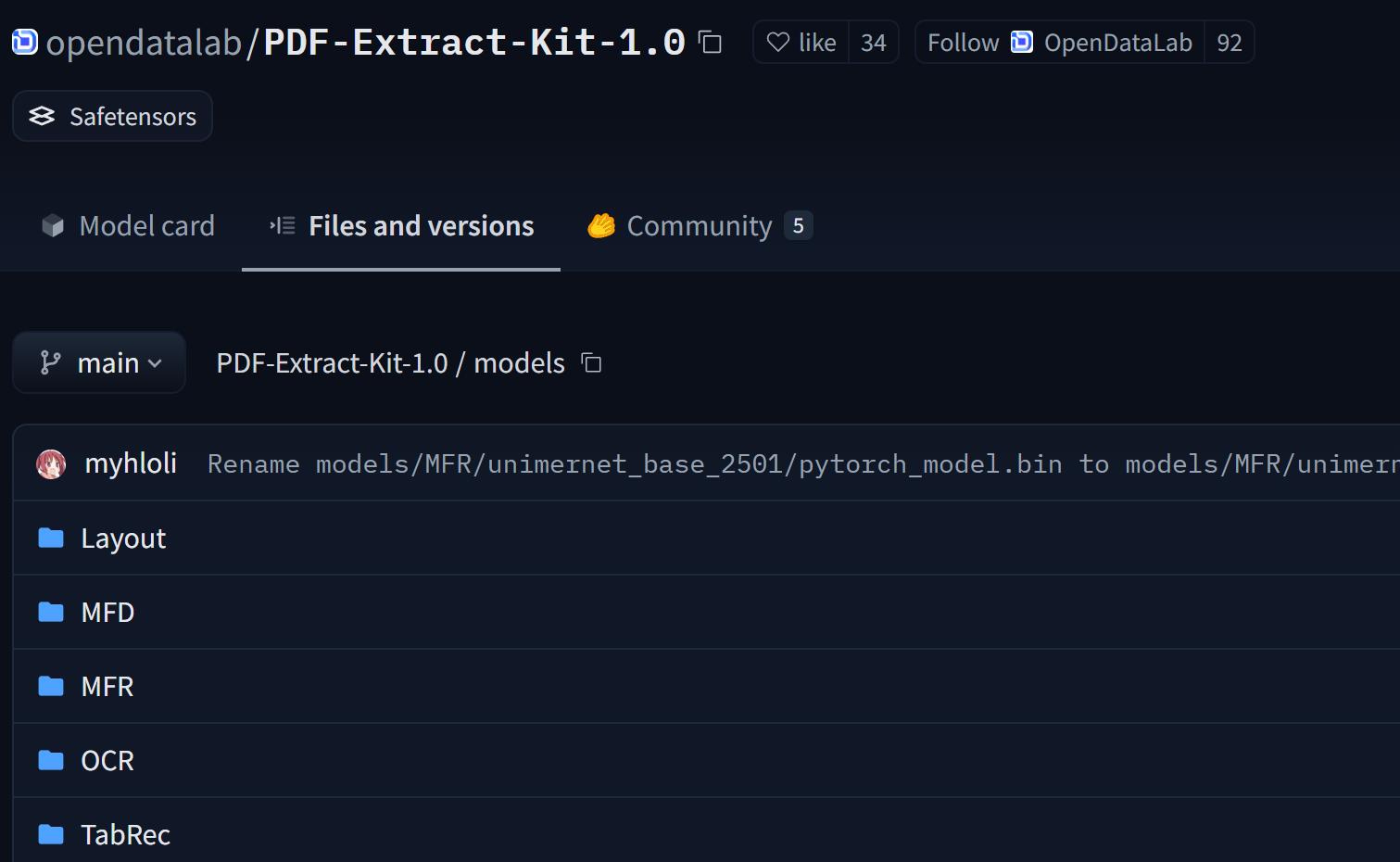Open the Rename pytorch_model.bin commit message

pos(803,463)
